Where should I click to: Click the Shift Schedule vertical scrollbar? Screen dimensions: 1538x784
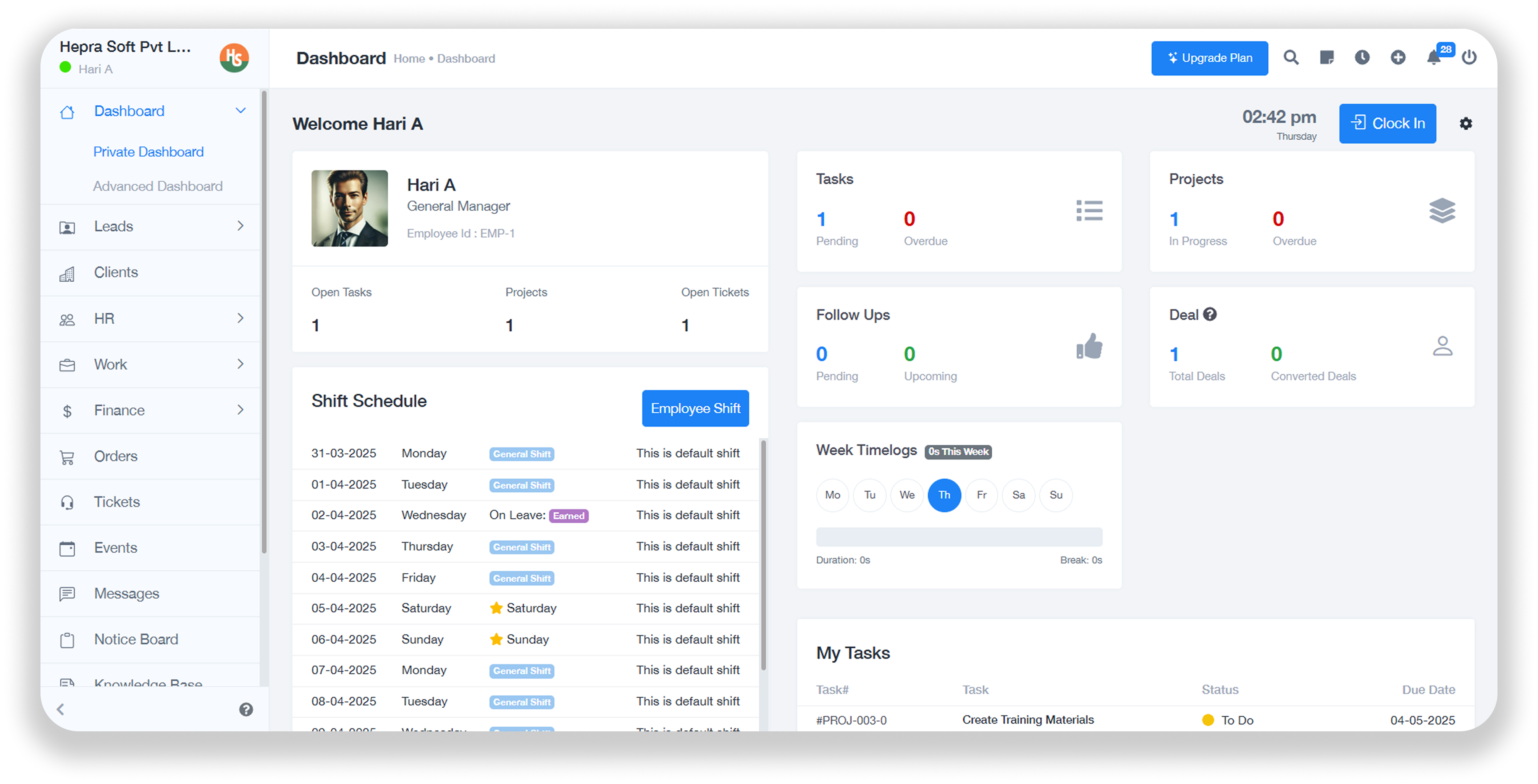(x=763, y=555)
